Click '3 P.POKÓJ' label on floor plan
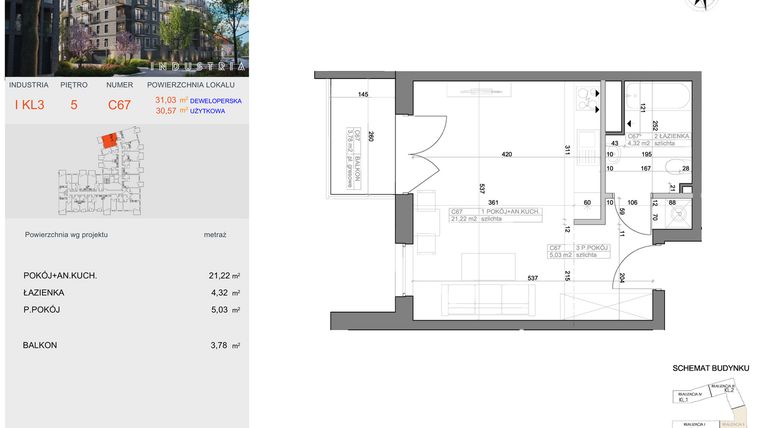760x428 pixels. click(591, 248)
